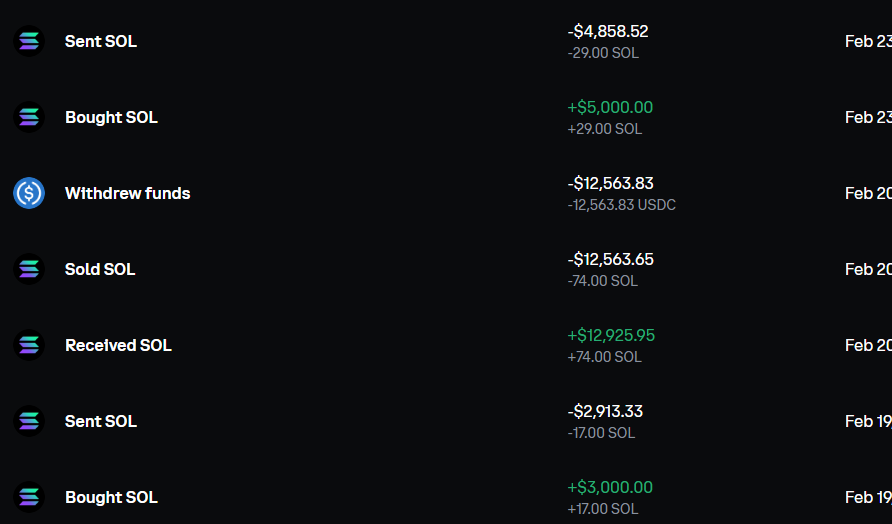The width and height of the screenshot is (892, 524).
Task: Select the Sold SOL transaction label
Action: coord(100,269)
